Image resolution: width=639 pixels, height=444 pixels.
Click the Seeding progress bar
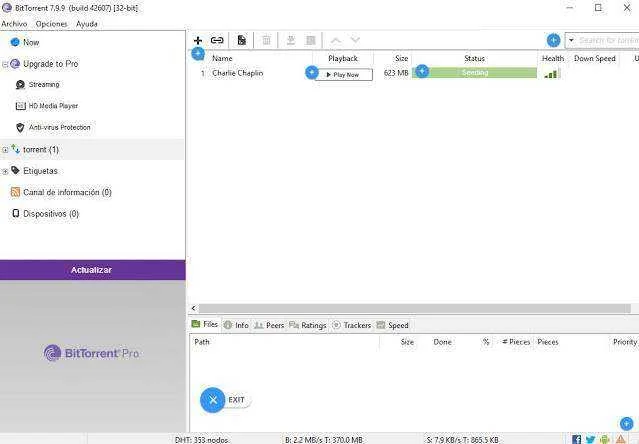pyautogui.click(x=475, y=73)
